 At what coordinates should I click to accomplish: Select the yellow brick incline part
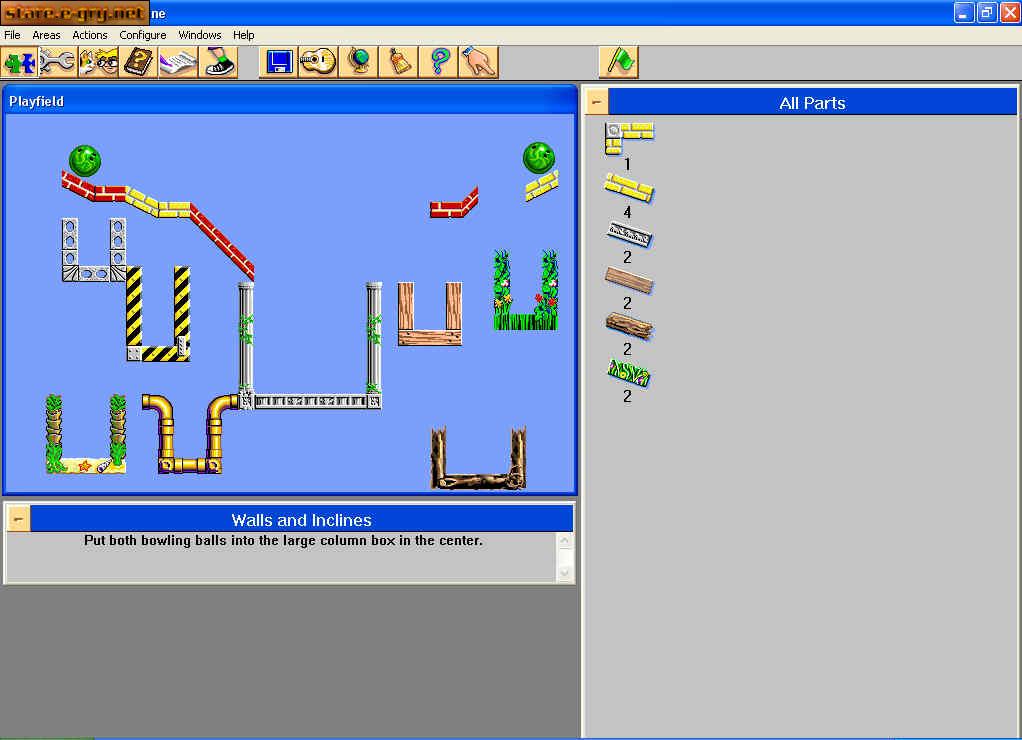pos(628,188)
